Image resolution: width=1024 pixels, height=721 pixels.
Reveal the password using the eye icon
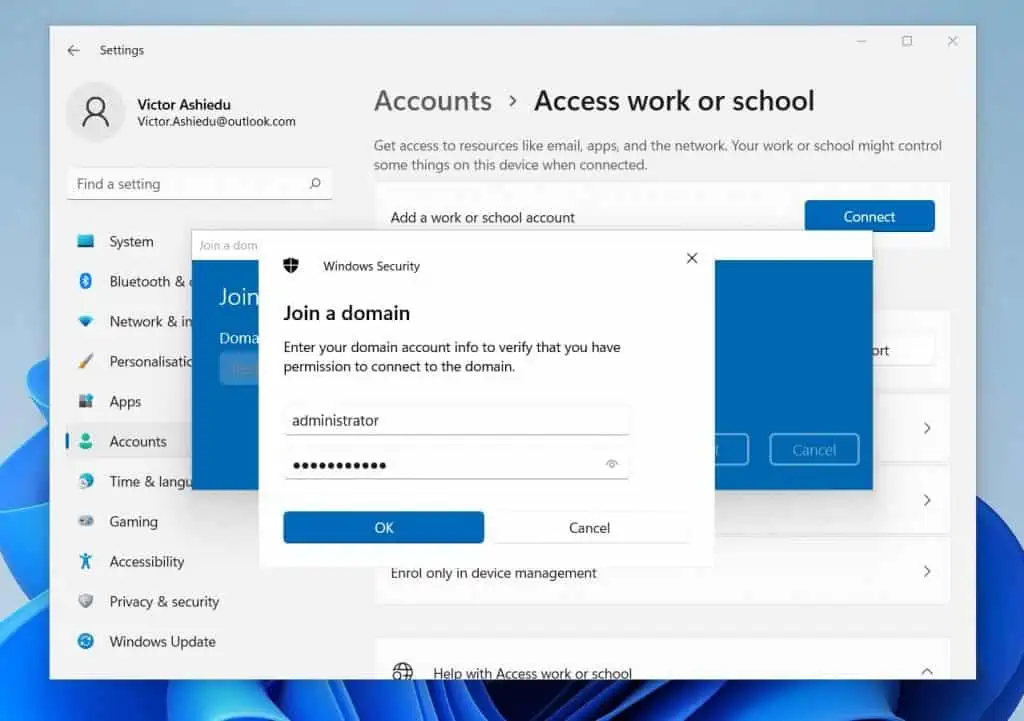click(612, 464)
